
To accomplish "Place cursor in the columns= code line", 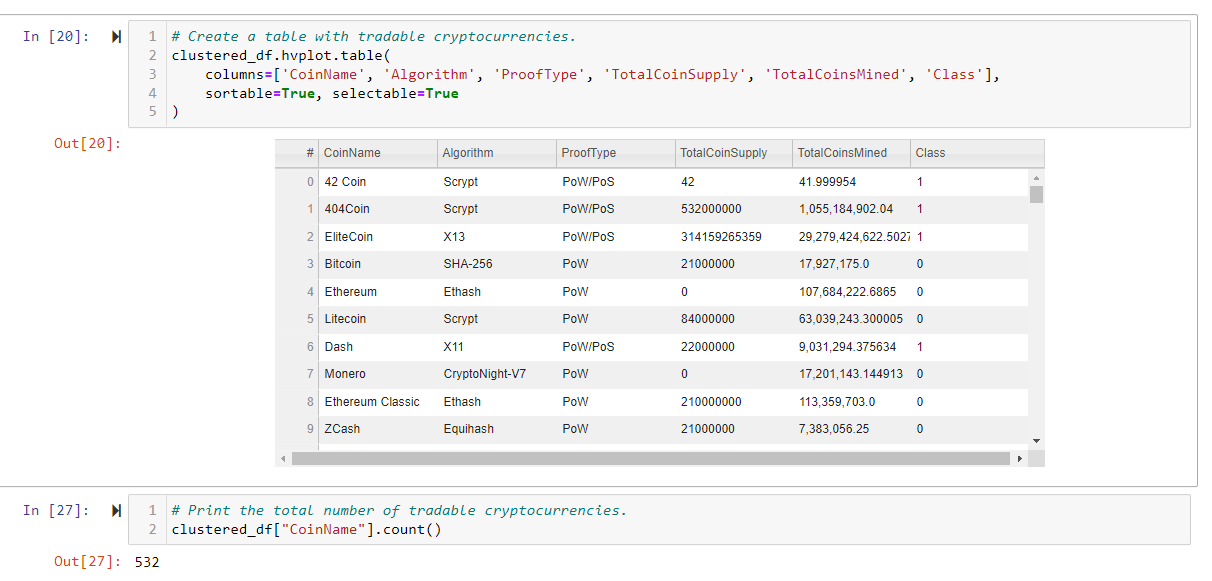I will point(603,74).
